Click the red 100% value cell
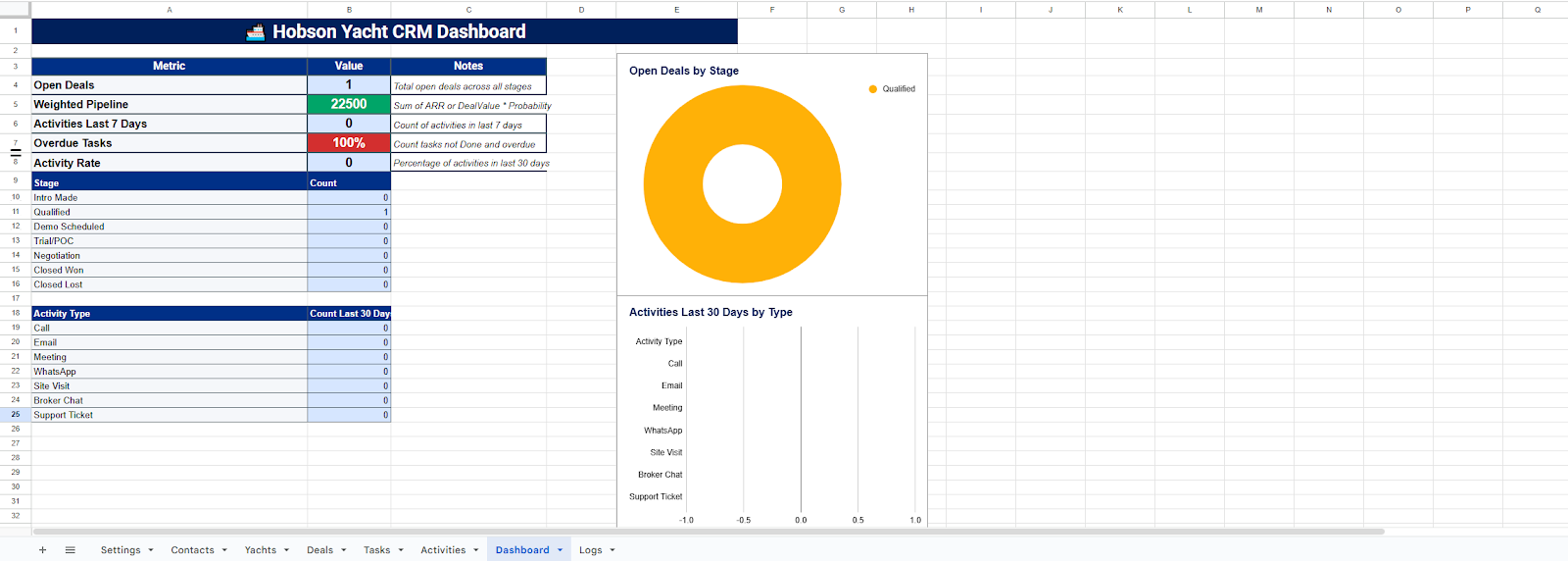This screenshot has height=561, width=1568. coord(349,143)
